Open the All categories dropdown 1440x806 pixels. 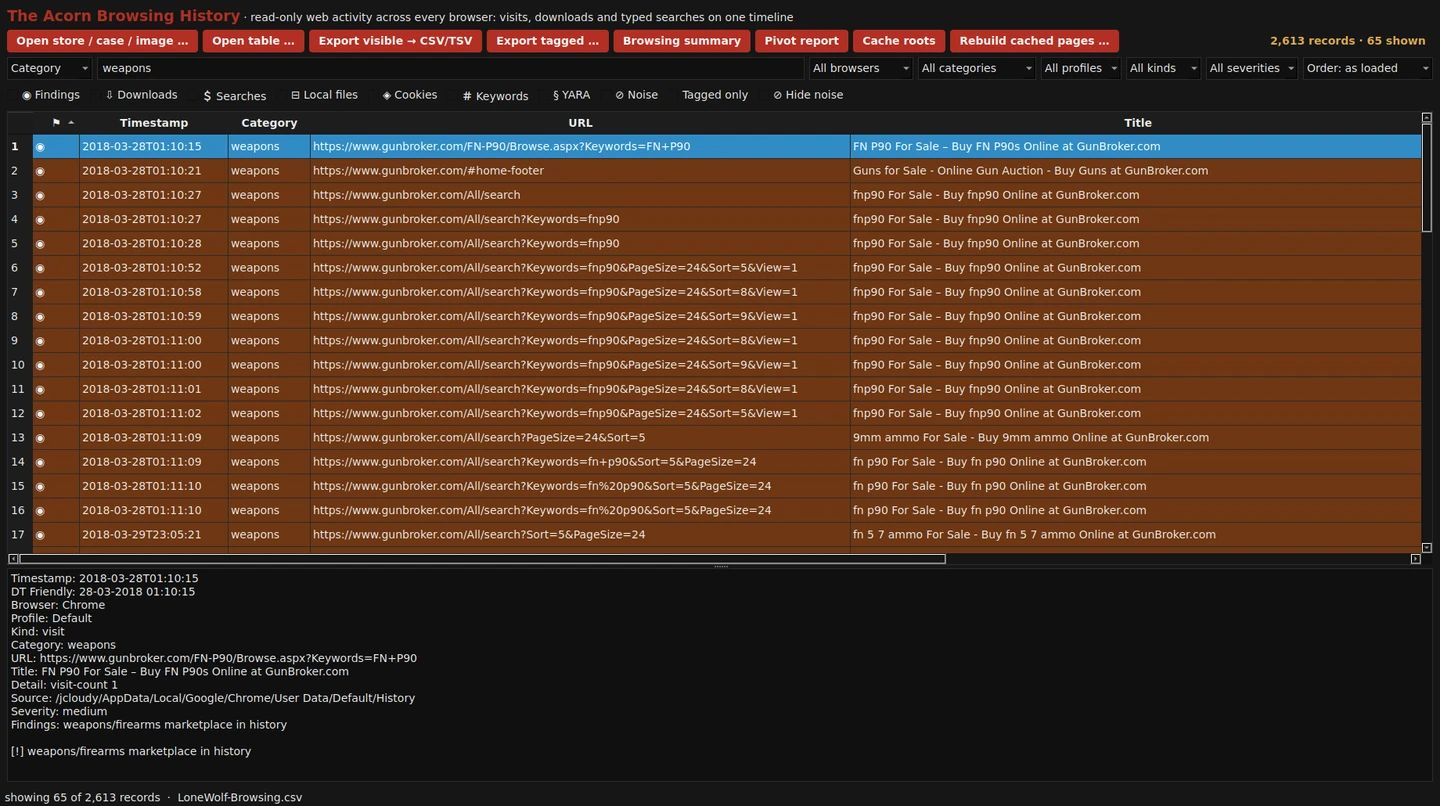click(976, 68)
